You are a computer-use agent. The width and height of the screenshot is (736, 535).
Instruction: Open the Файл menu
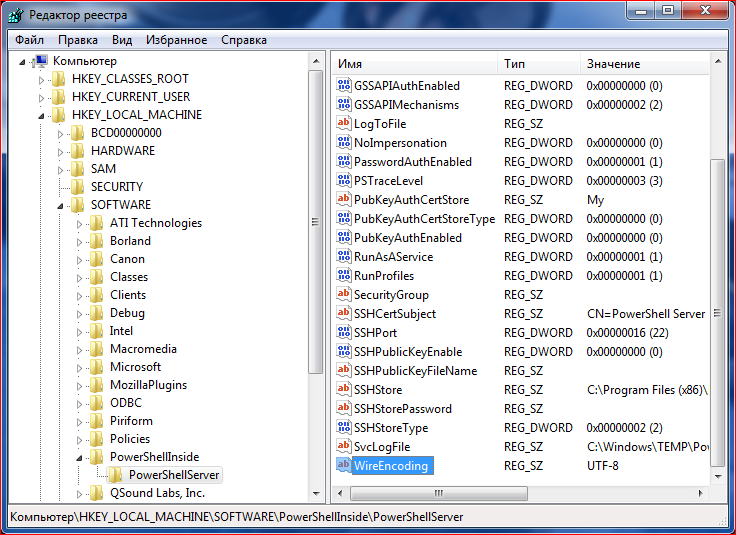pyautogui.click(x=29, y=40)
